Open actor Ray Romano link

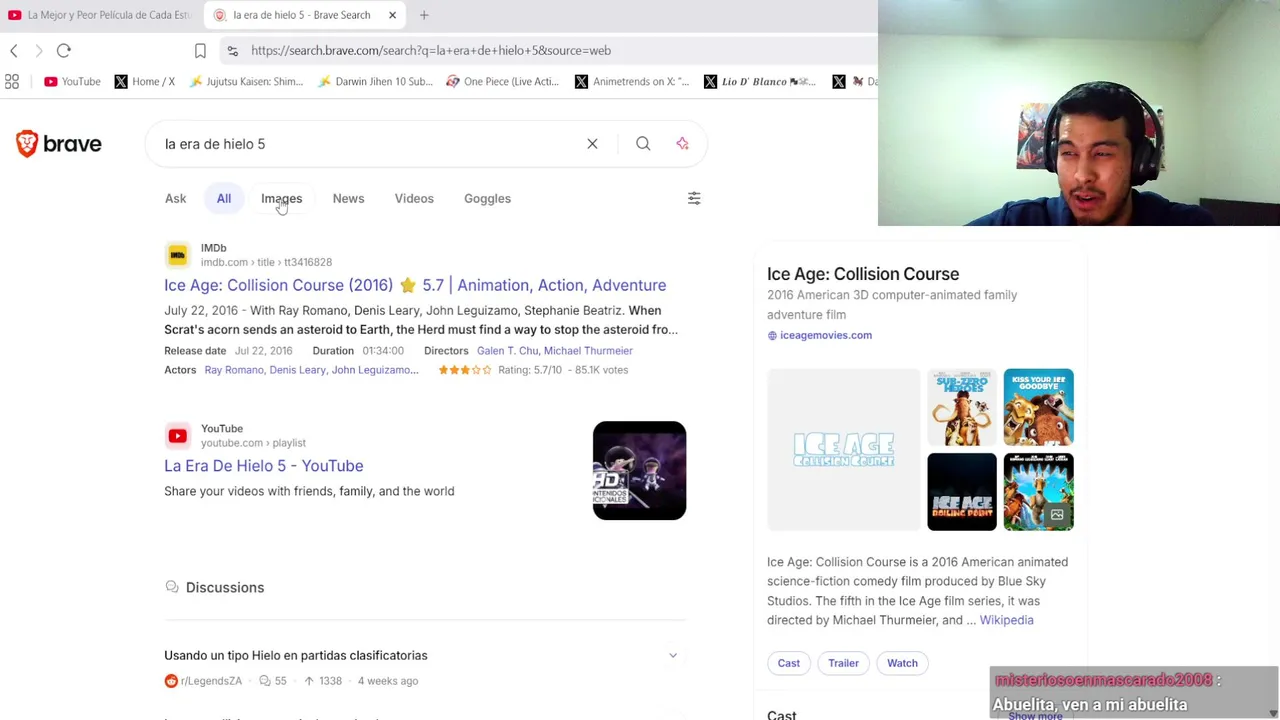coord(234,370)
